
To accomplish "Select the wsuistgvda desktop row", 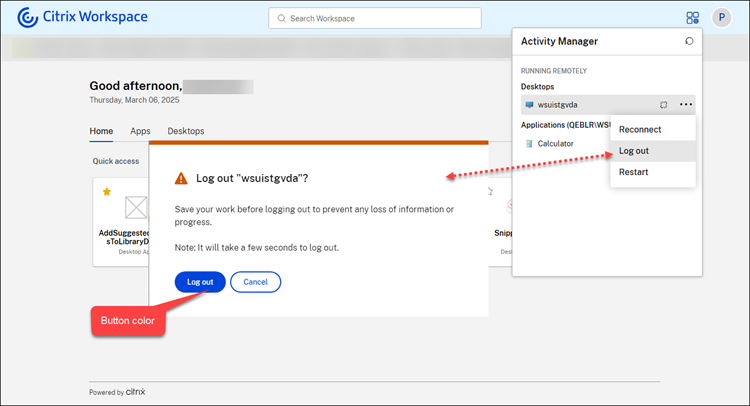I will click(608, 105).
